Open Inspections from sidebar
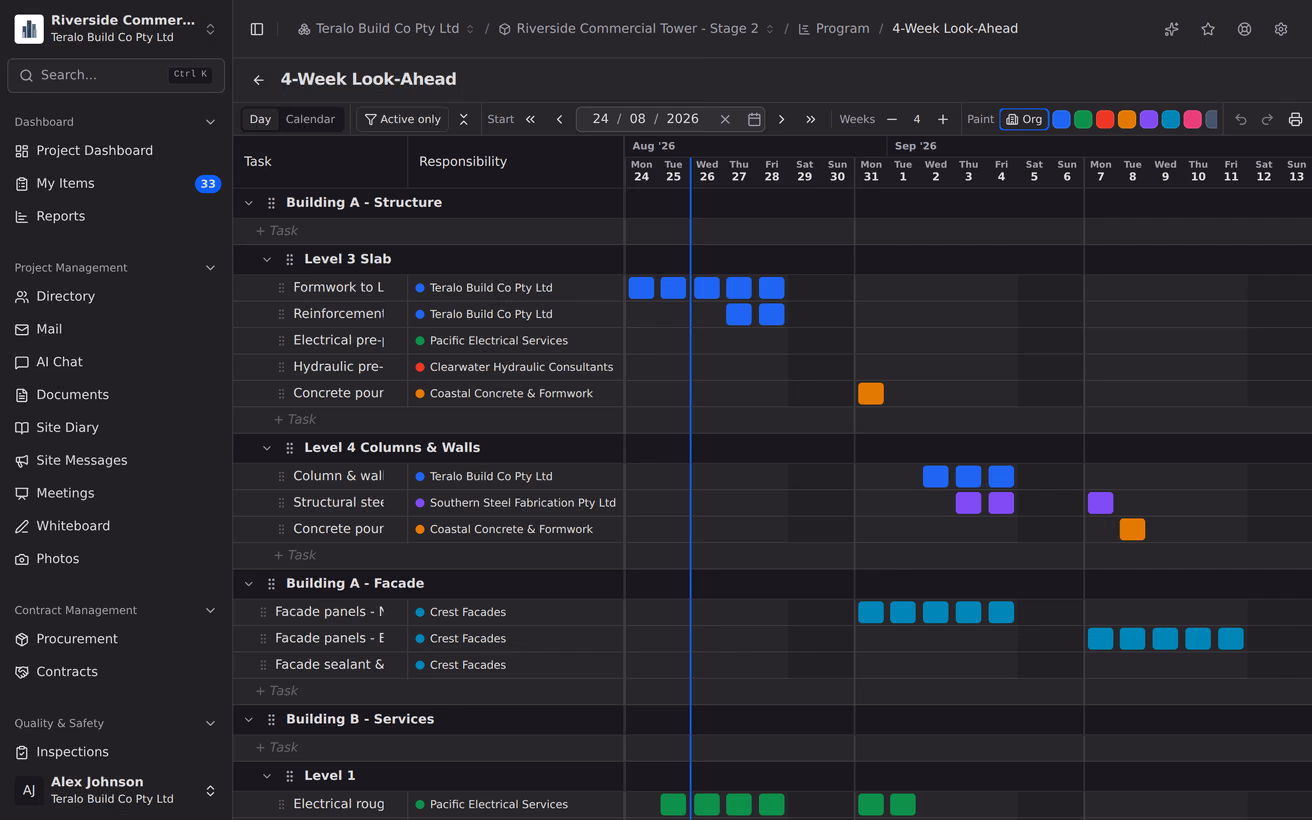The image size is (1312, 820). pos(116,752)
